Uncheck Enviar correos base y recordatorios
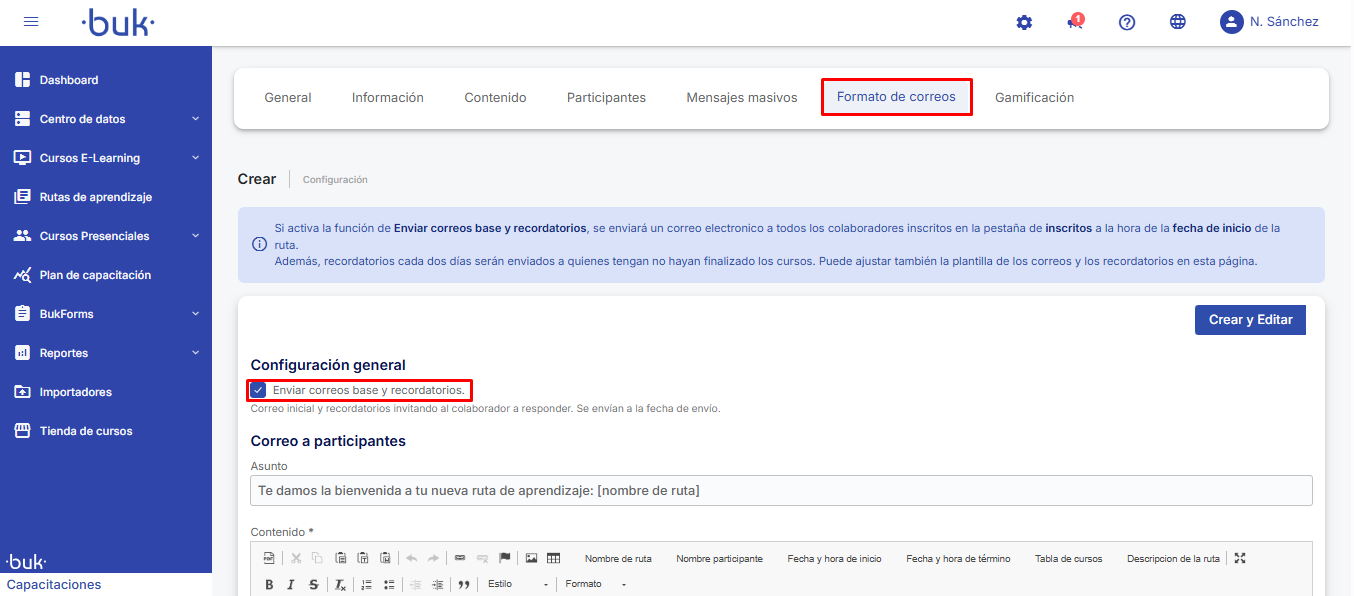 [x=259, y=390]
